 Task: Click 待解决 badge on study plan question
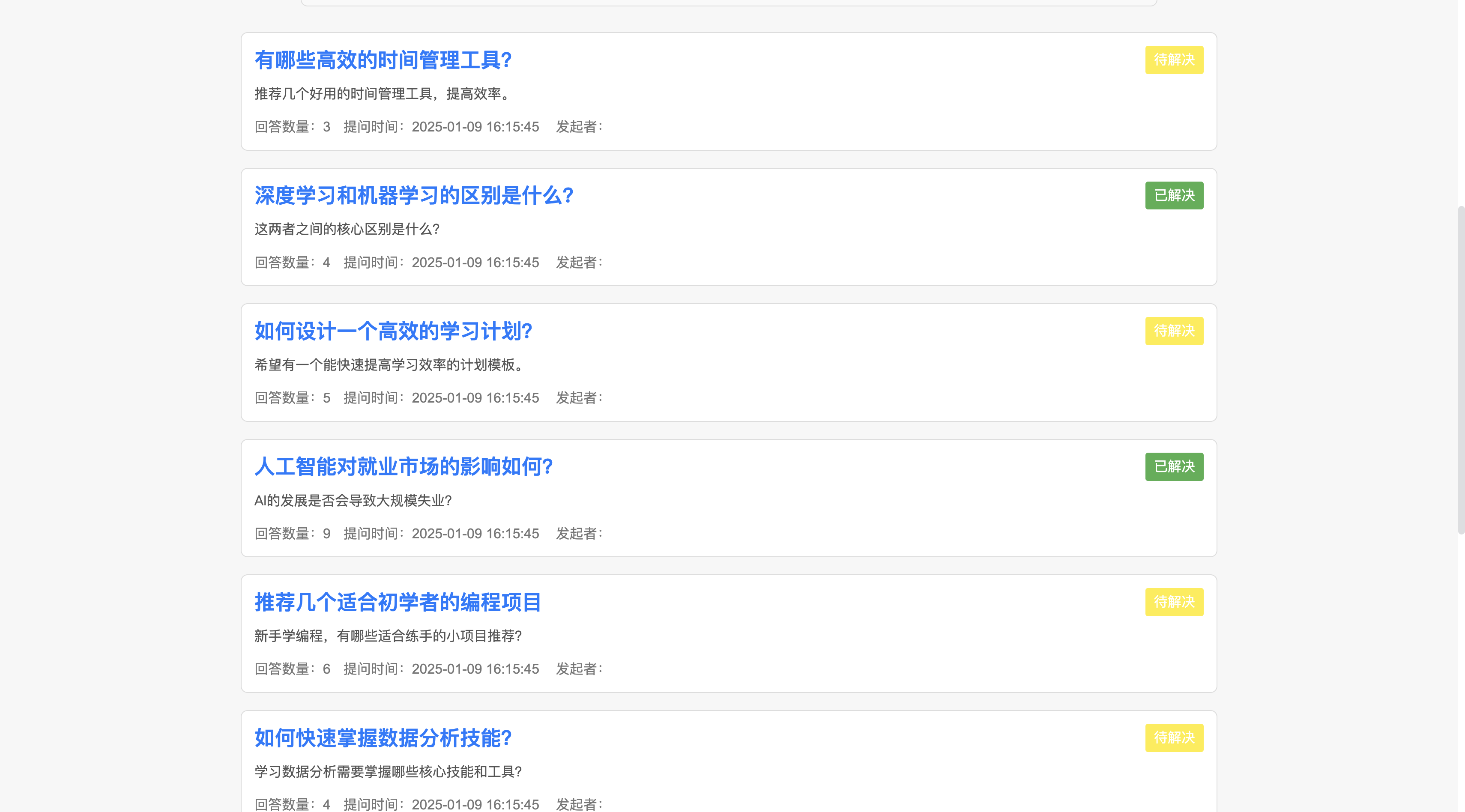pyautogui.click(x=1174, y=331)
